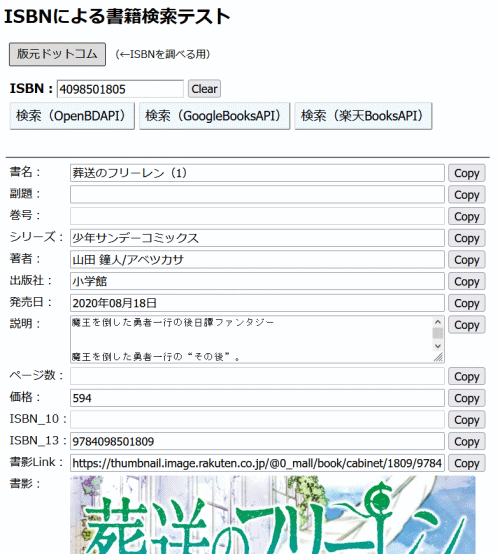Copy the 発売日 release date value
Viewport: 500px width, 554px height.
click(467, 303)
